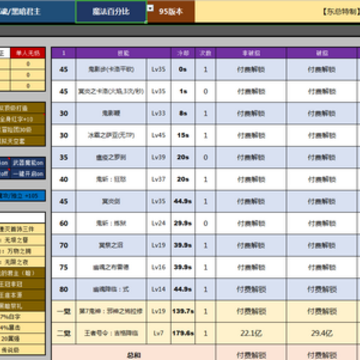Click the level 75 cell
This screenshot has width=360, height=360.
pos(63,267)
